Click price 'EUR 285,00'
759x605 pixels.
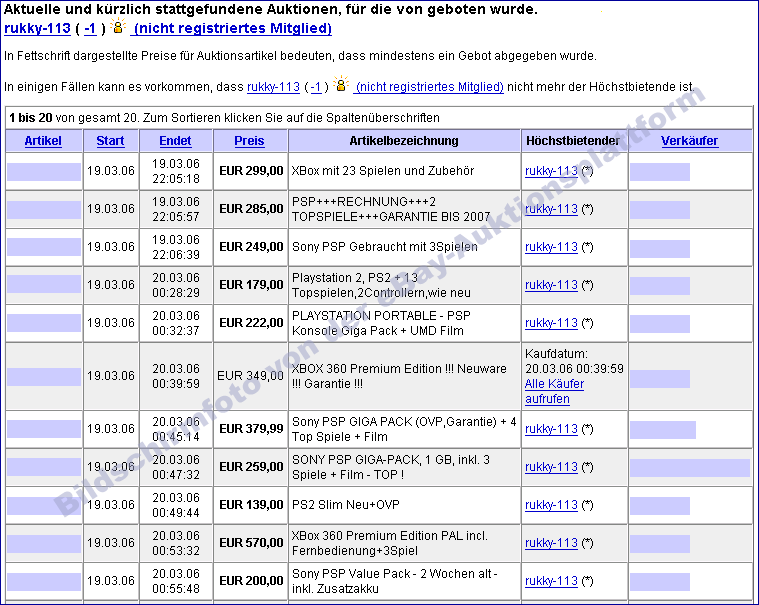[x=251, y=209]
